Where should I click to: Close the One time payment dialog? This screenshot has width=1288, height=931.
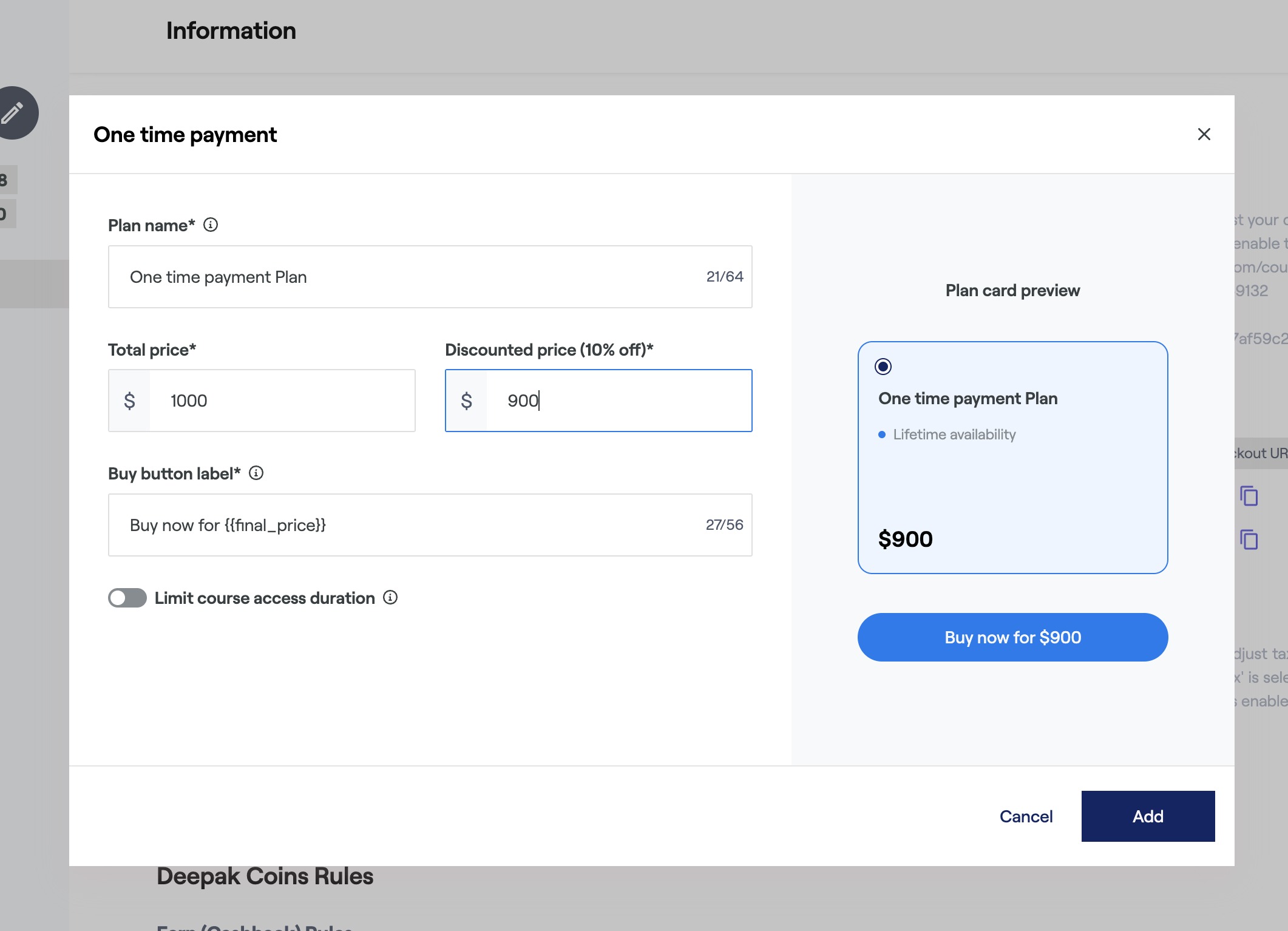1204,134
